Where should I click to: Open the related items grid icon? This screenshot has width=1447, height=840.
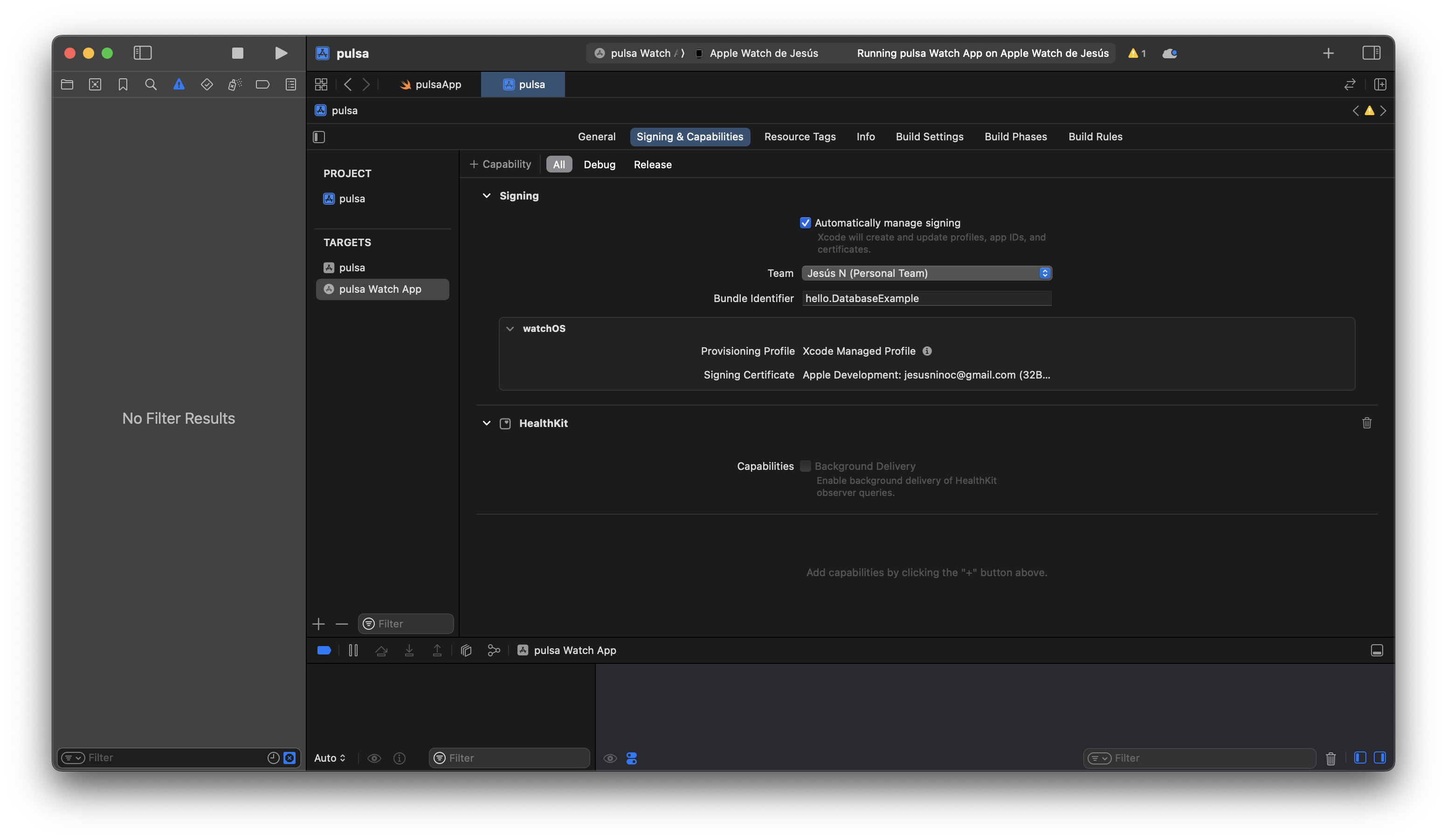(x=321, y=84)
